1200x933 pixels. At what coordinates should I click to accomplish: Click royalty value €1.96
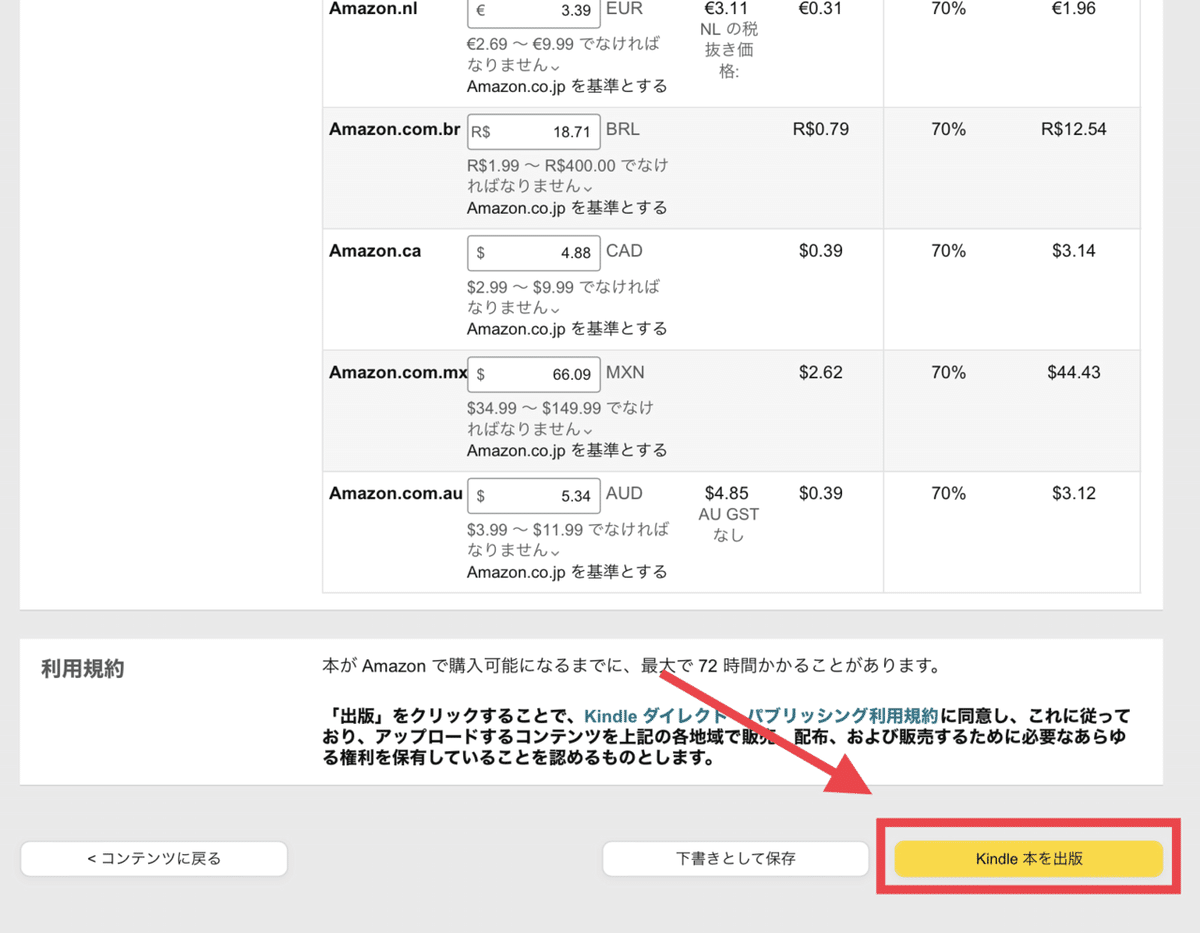point(1074,9)
